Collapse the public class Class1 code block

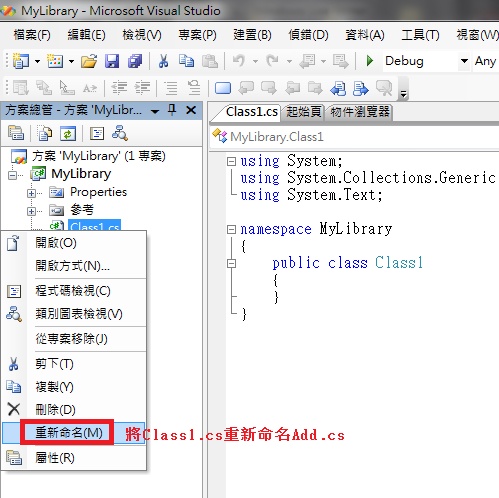[231, 263]
